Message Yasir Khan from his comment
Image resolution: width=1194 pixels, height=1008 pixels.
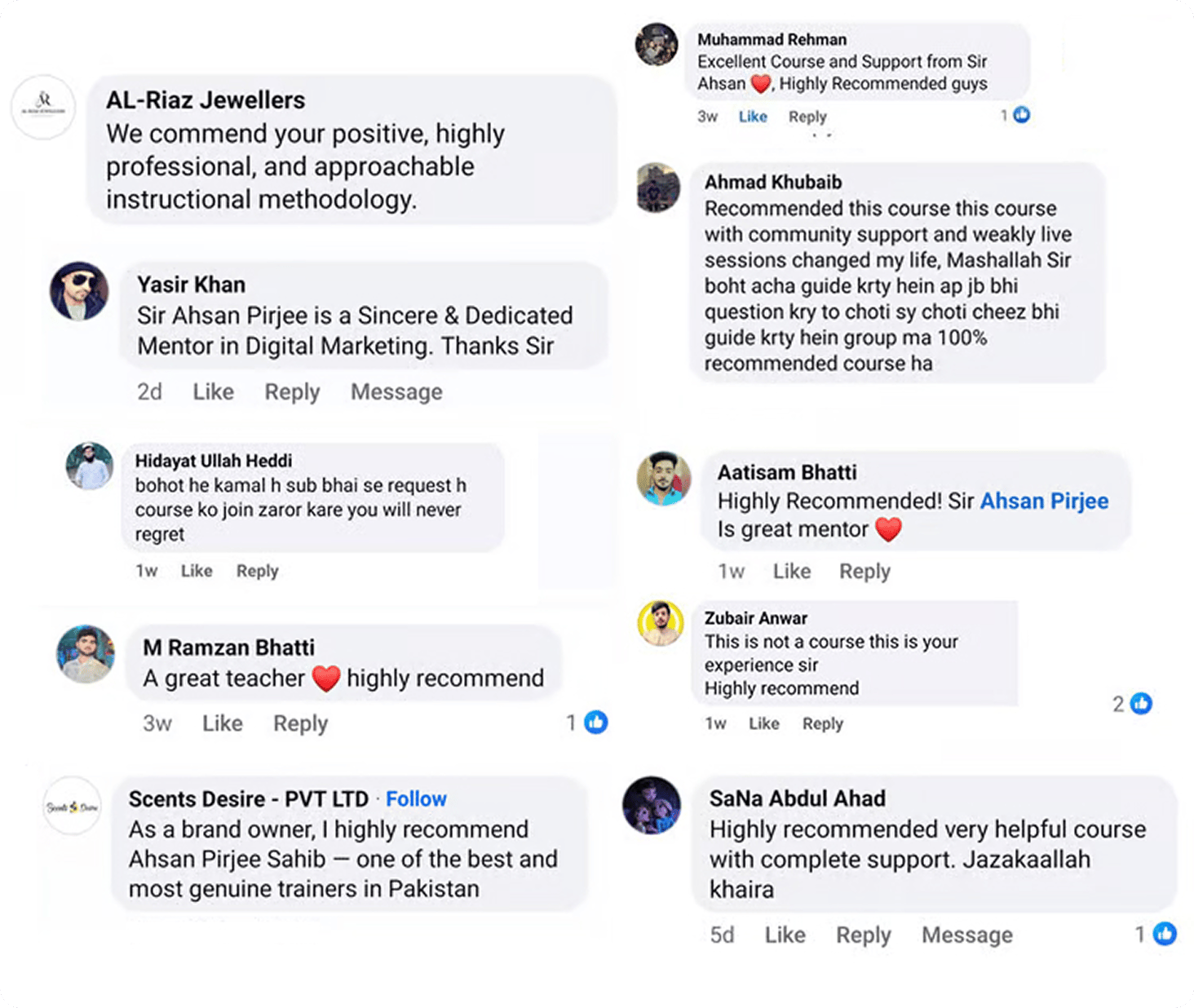tap(396, 392)
